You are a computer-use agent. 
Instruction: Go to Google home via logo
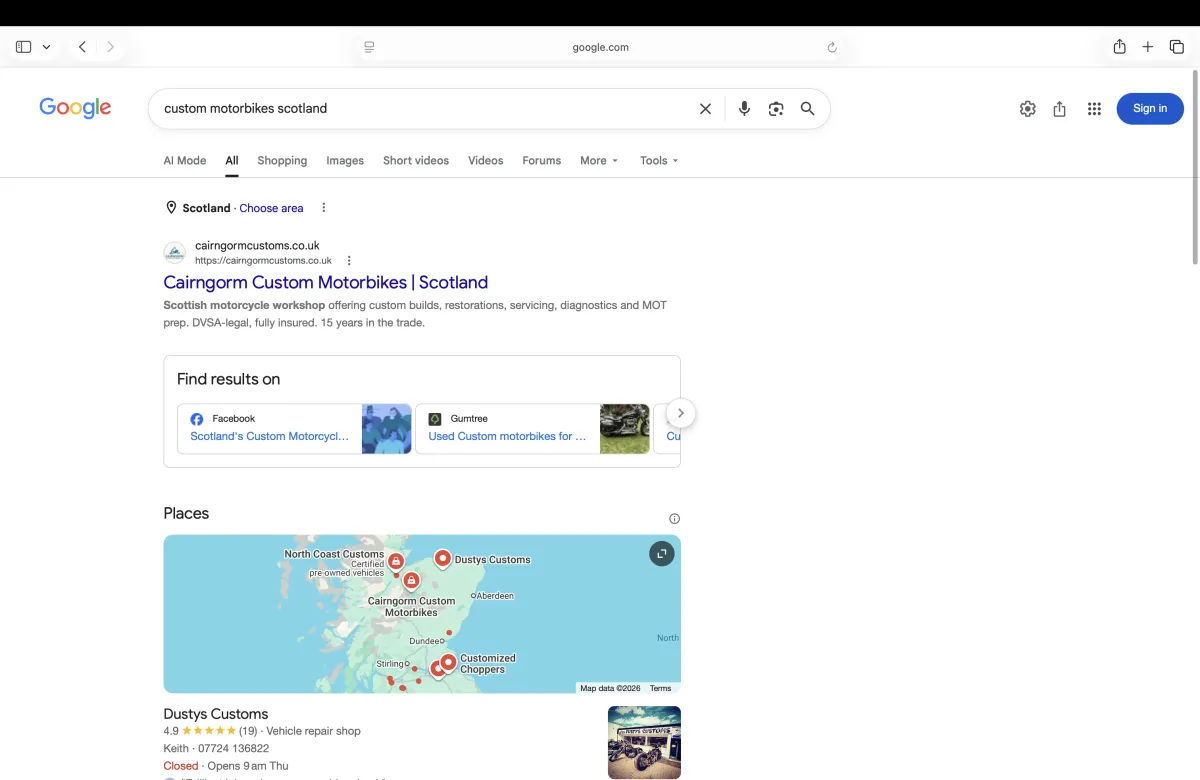coord(75,108)
